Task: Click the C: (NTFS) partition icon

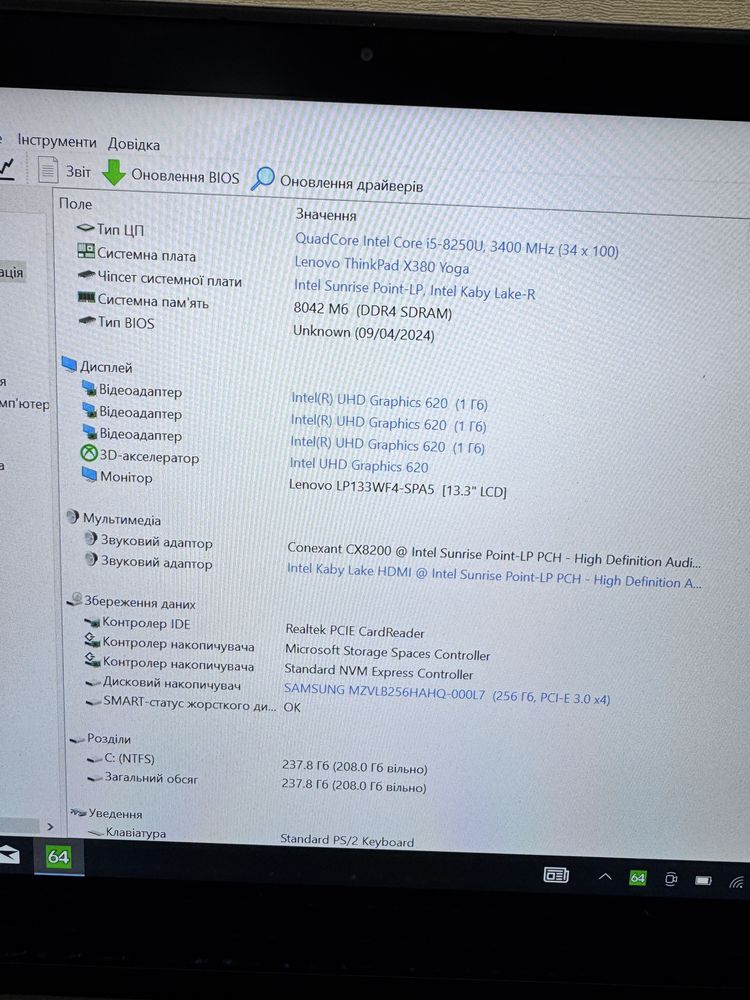Action: [x=95, y=758]
